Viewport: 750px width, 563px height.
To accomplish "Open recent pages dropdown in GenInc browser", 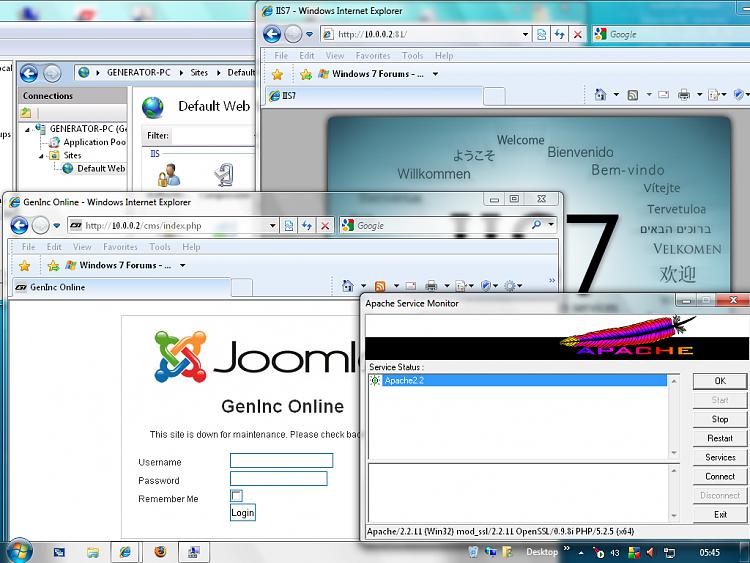I will click(56, 225).
